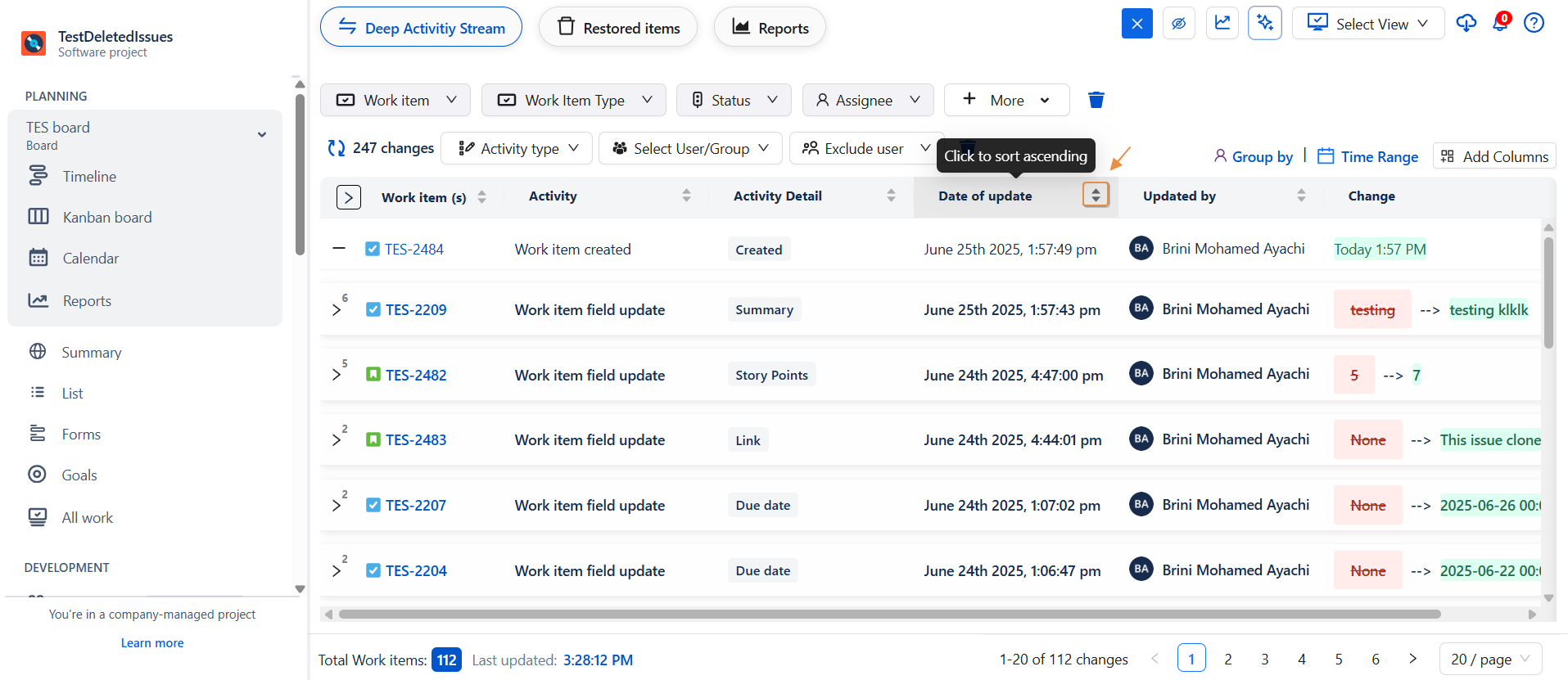The image size is (1568, 680).
Task: Click the AI sparkle stars icon
Action: [x=1264, y=23]
